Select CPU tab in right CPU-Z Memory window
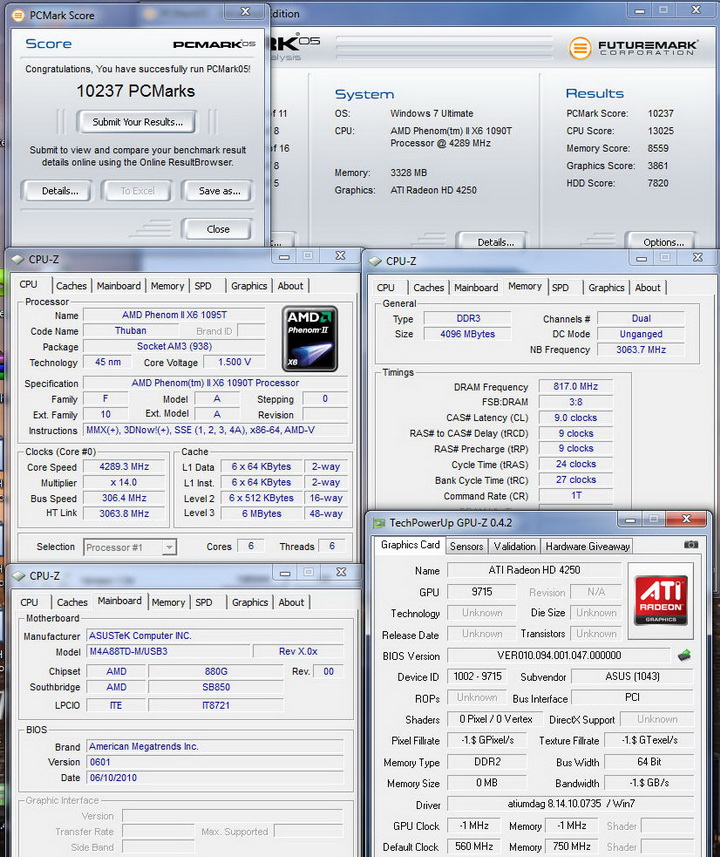Image resolution: width=720 pixels, height=857 pixels. (385, 287)
